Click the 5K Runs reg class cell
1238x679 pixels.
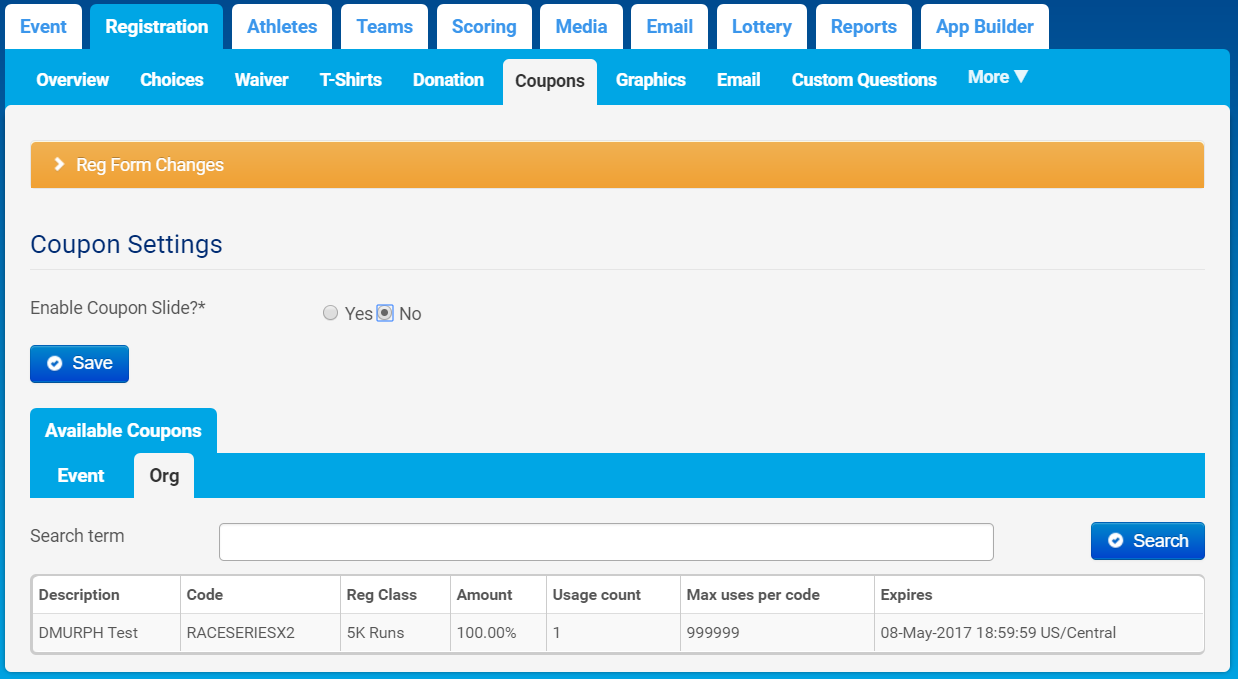[395, 633]
